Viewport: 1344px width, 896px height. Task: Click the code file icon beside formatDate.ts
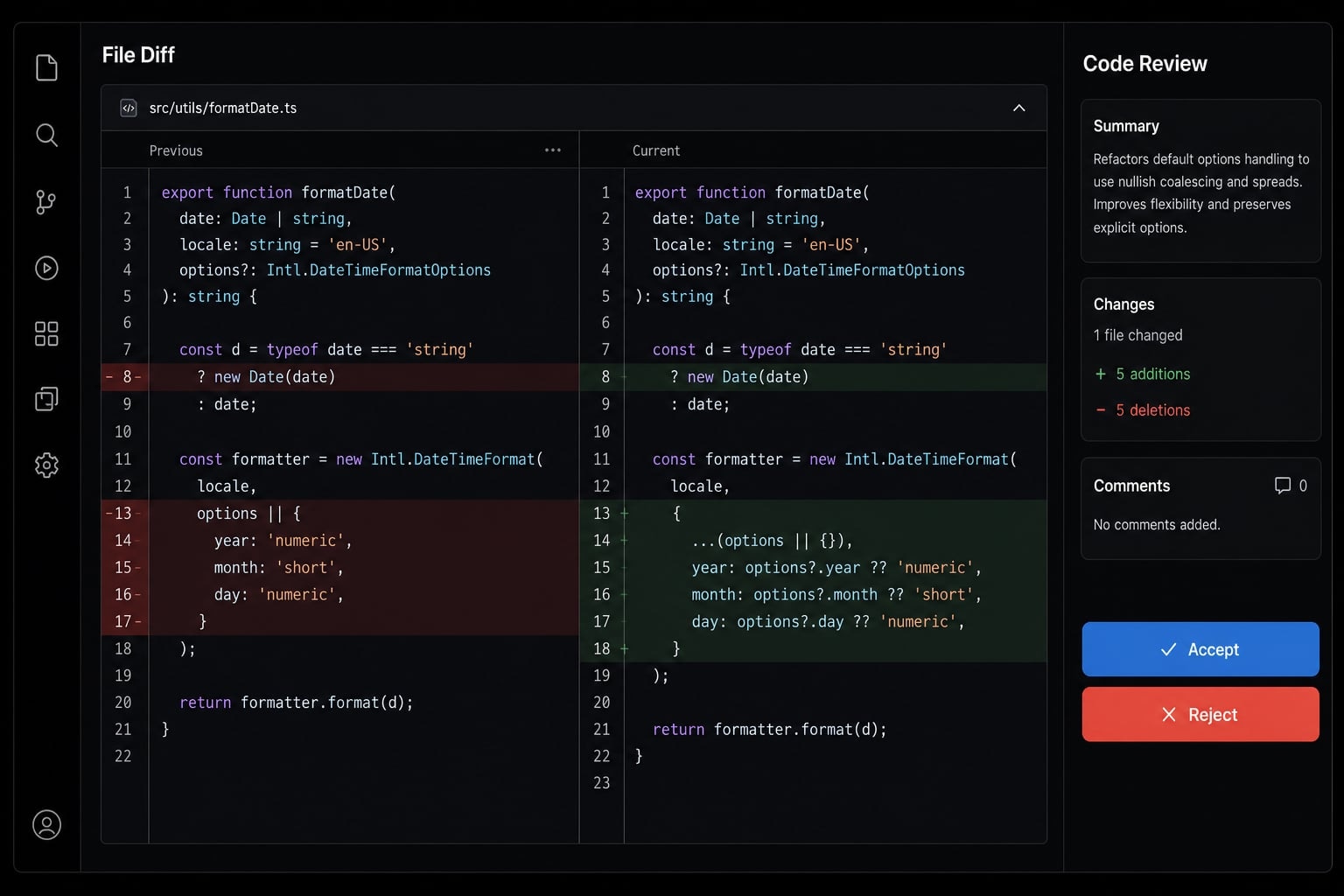coord(129,108)
